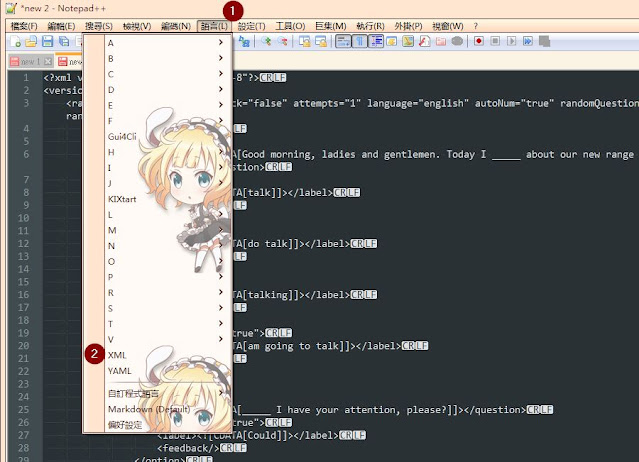Stop macro recording icon
Viewport: 639px width, 462px height.
click(495, 41)
